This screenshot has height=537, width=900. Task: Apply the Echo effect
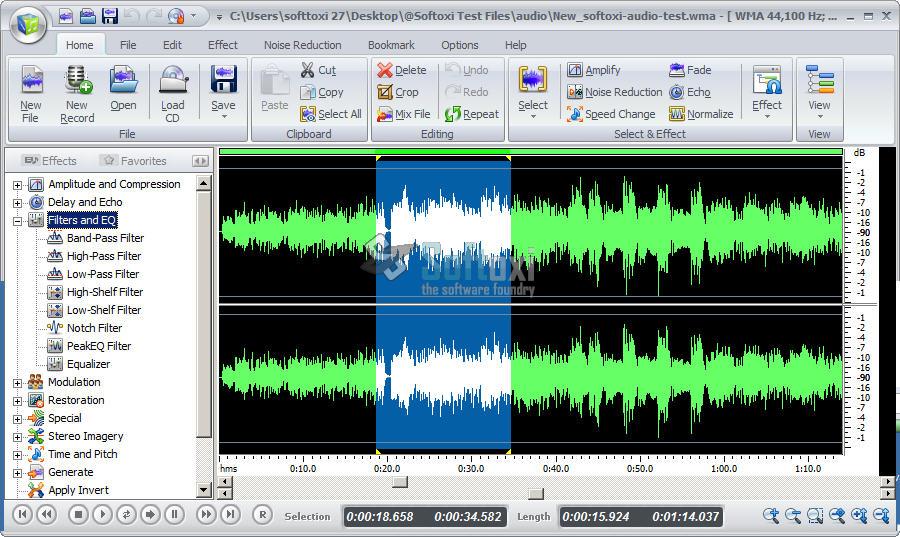point(690,92)
